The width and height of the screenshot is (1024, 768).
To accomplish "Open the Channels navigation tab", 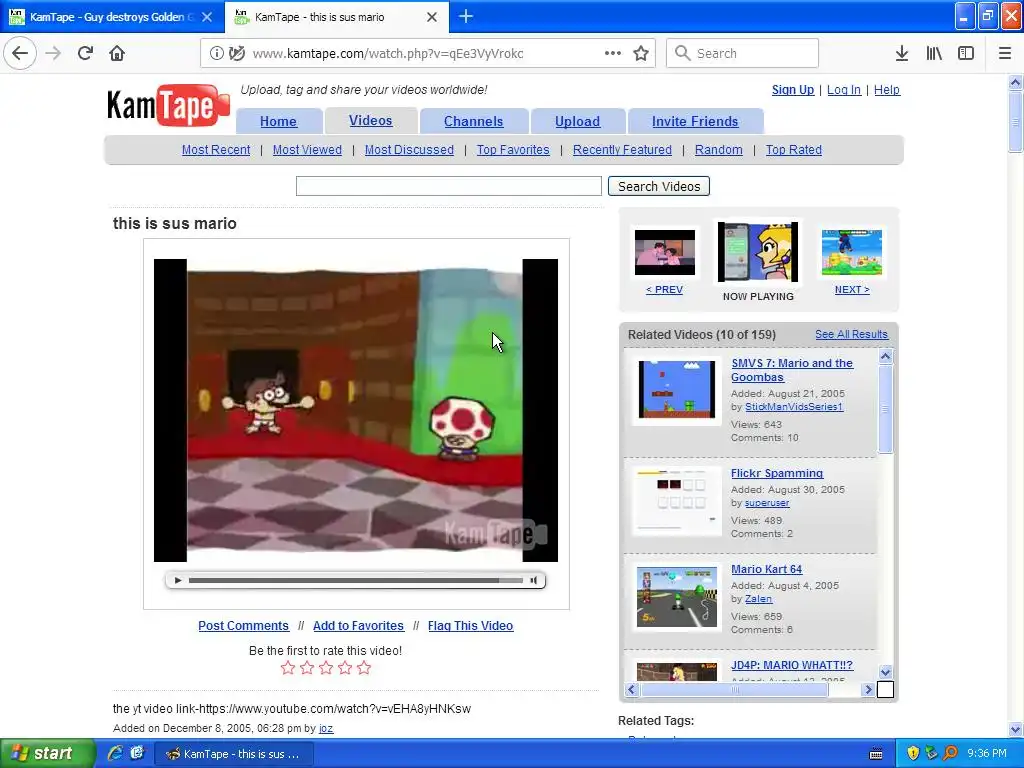I will point(473,121).
